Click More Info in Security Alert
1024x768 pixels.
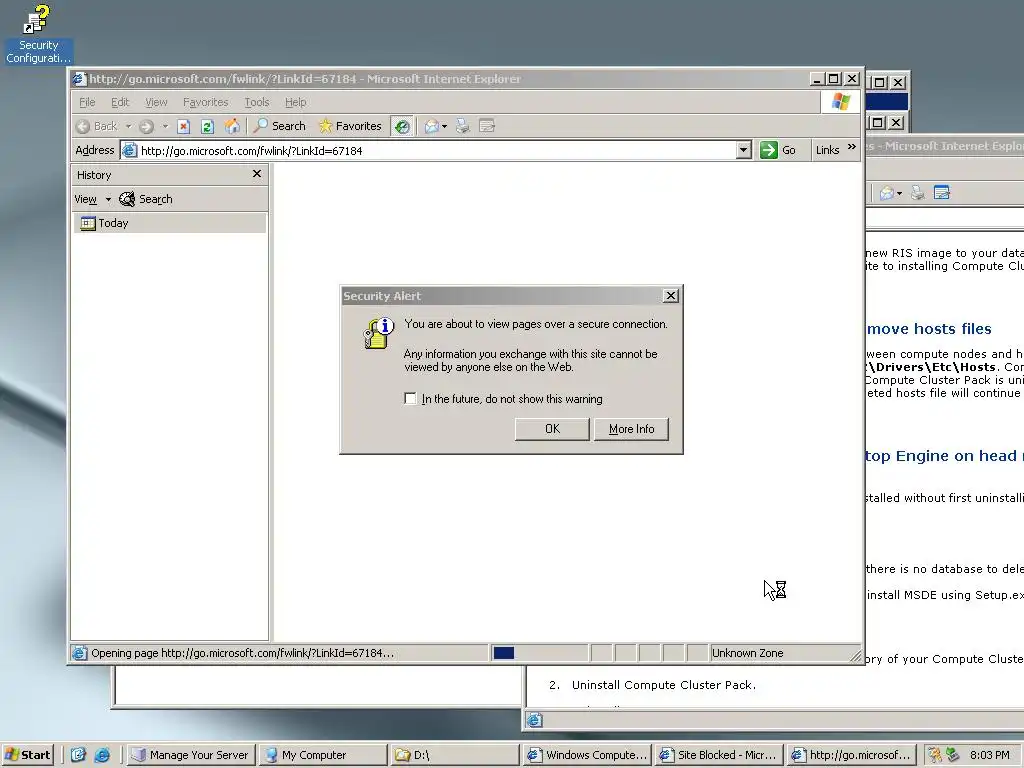[x=632, y=429]
